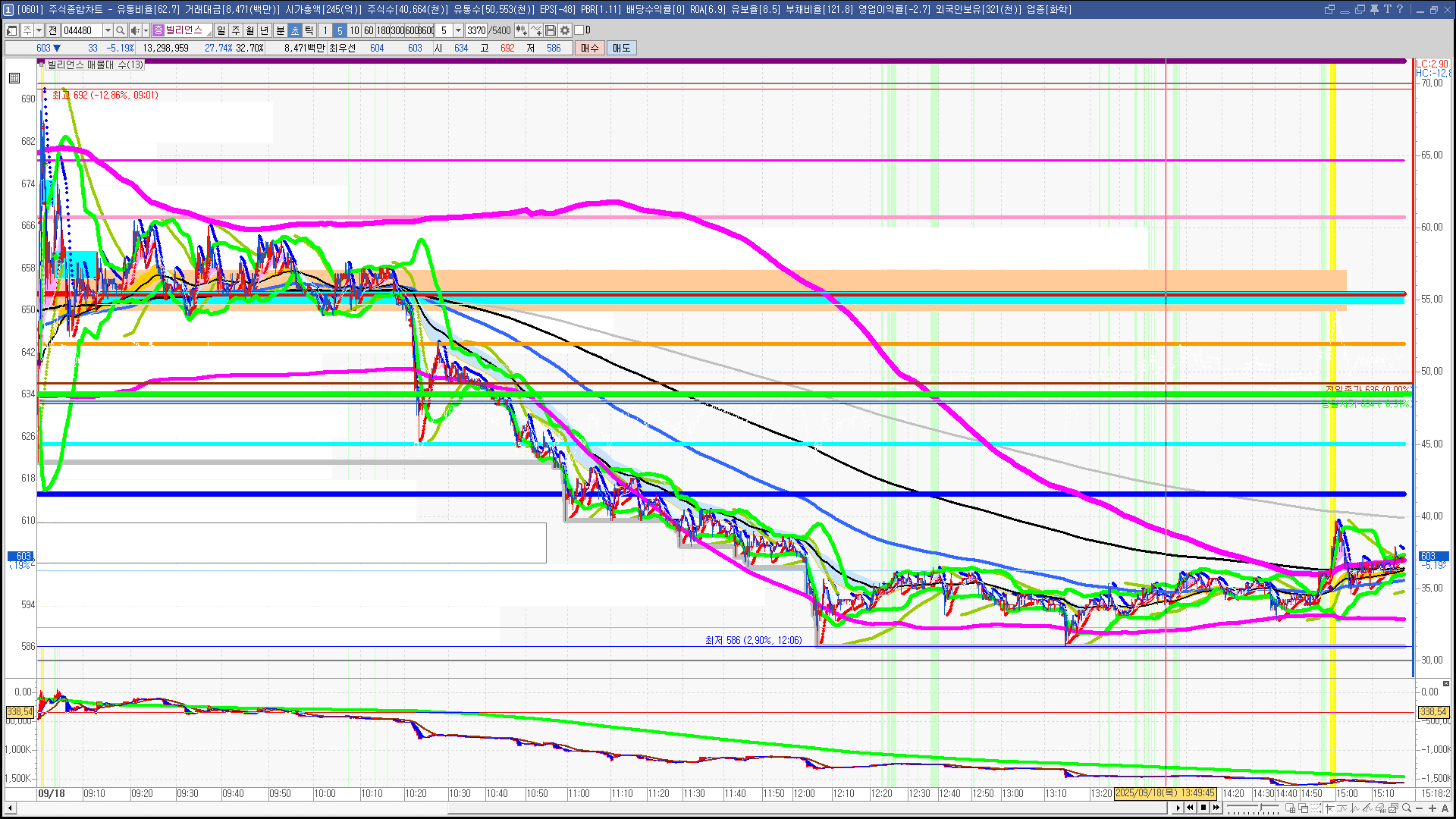Click the minus zoom-out icon

pyautogui.click(x=1420, y=808)
